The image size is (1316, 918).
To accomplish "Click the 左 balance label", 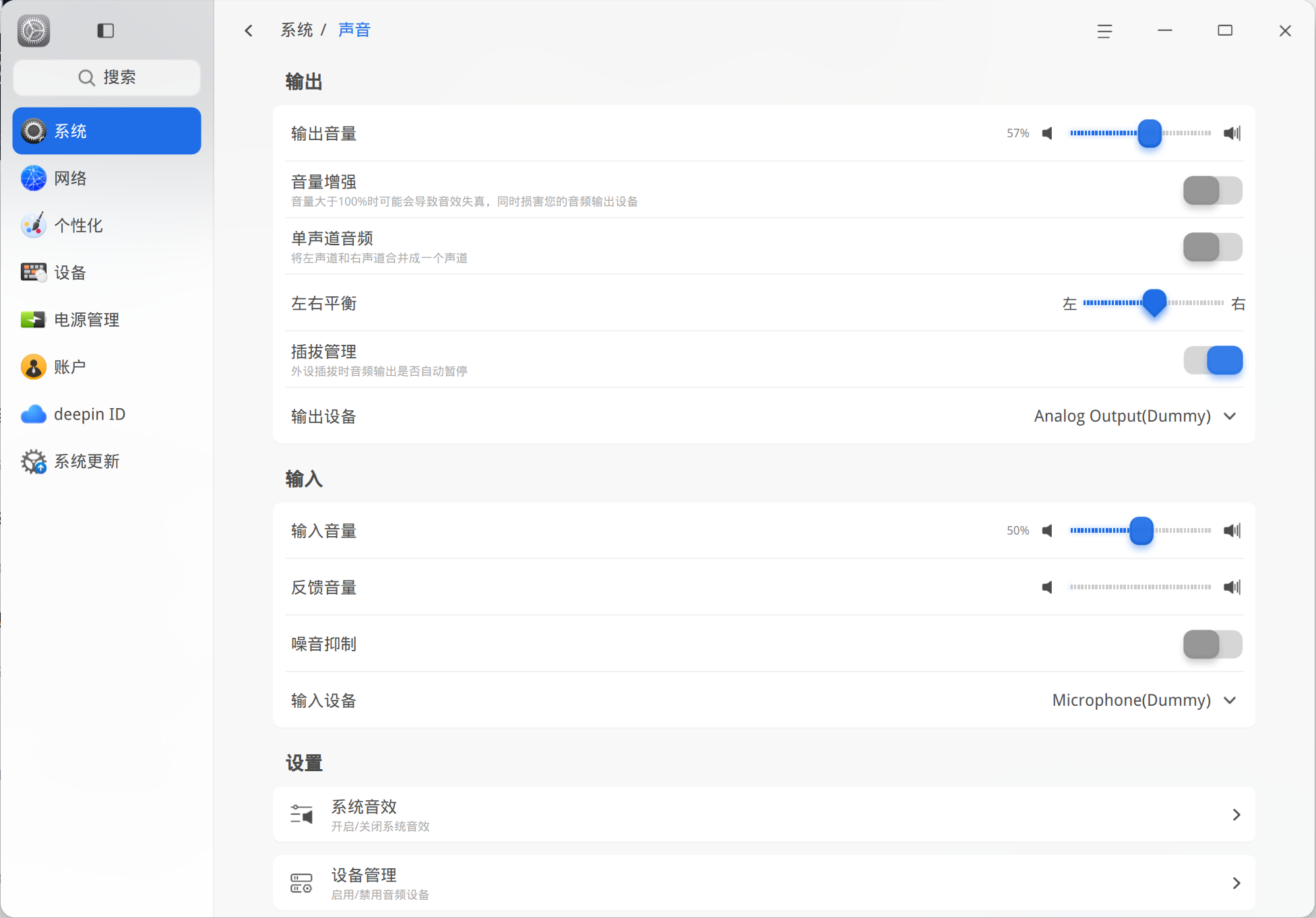I will tap(1069, 304).
